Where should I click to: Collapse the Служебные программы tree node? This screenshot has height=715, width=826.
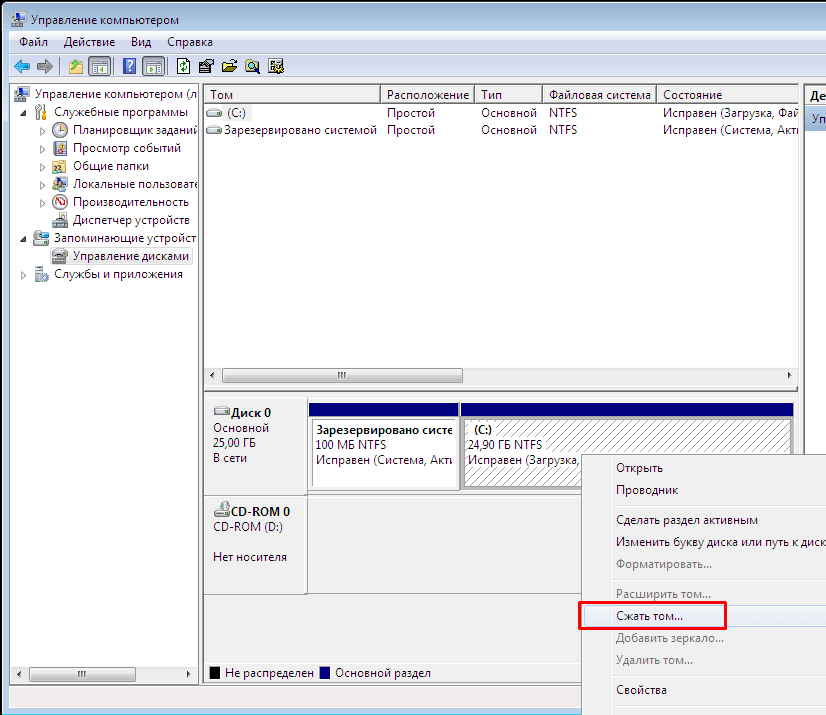24,112
